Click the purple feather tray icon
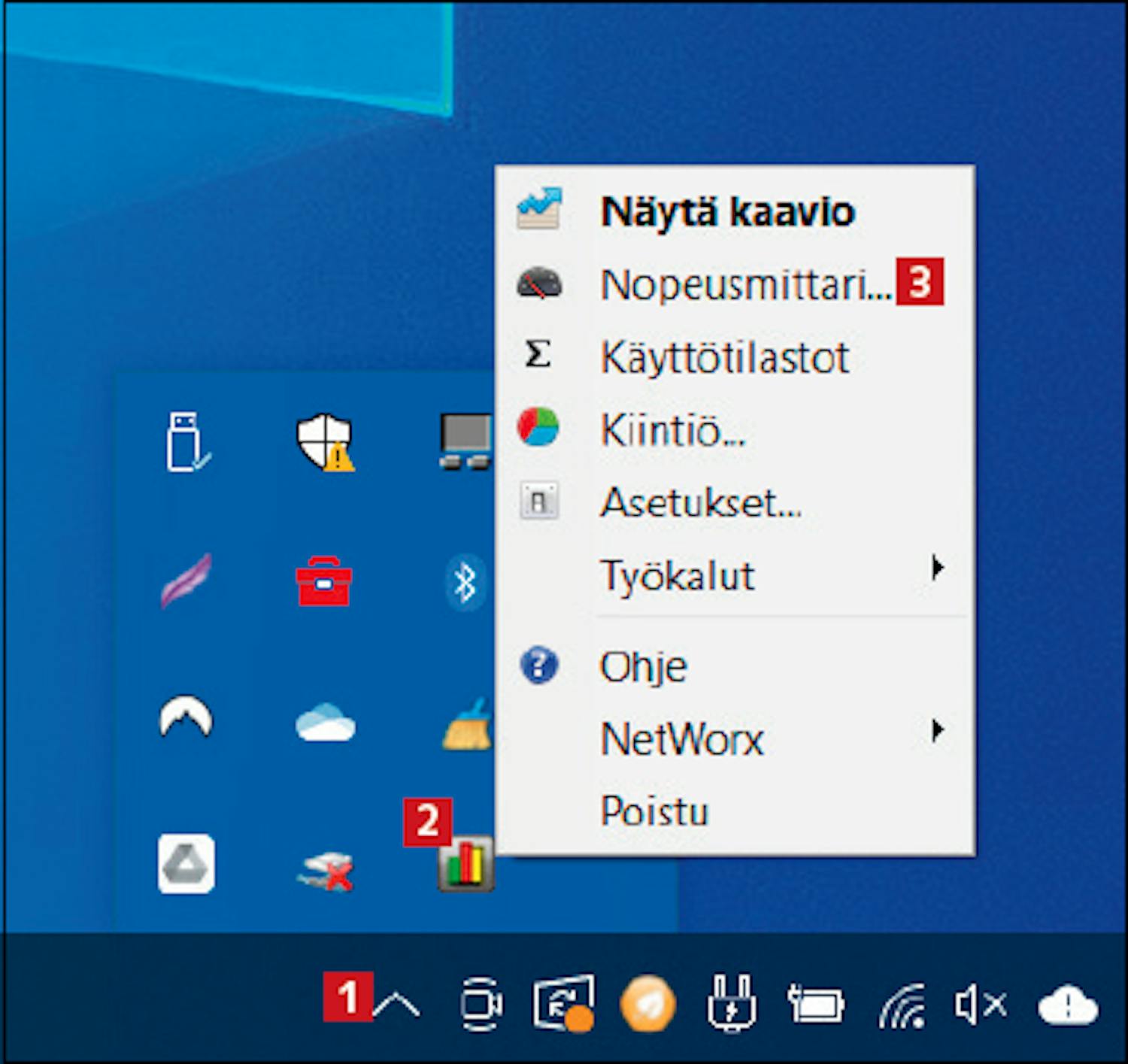The height and width of the screenshot is (1064, 1128). (186, 581)
